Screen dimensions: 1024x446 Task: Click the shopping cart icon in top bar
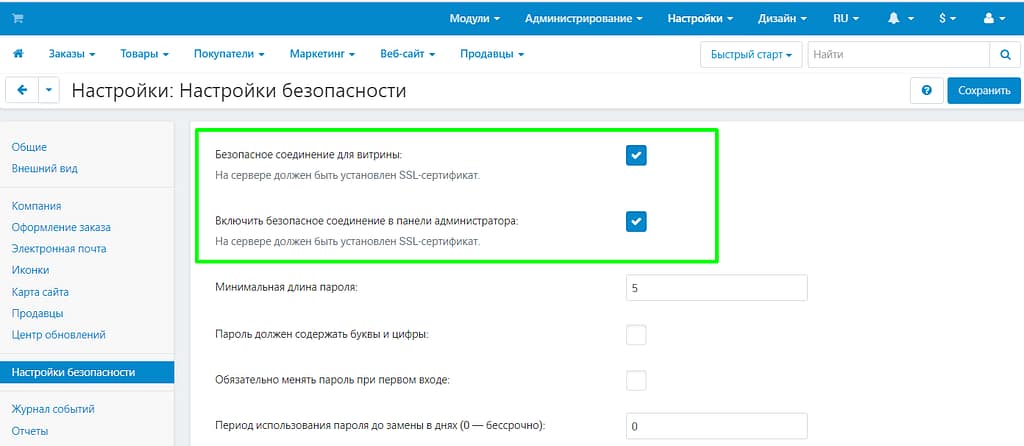tap(18, 18)
